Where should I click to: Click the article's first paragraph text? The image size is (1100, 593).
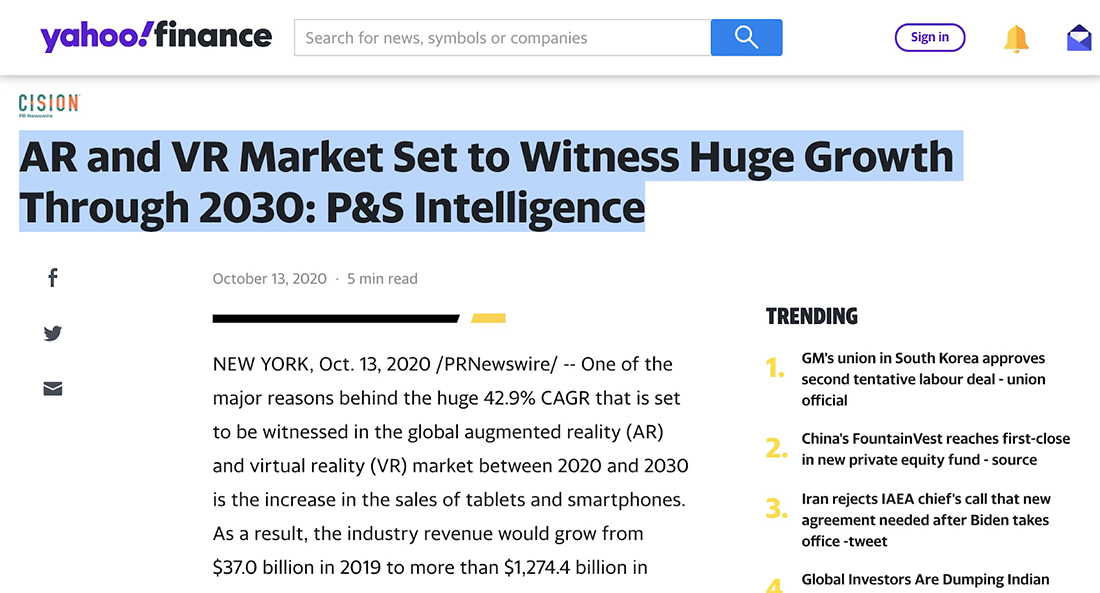[450, 466]
